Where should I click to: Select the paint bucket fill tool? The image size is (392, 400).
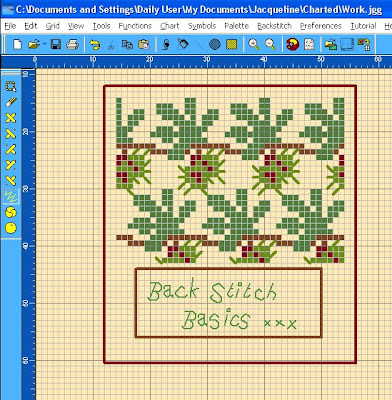click(183, 44)
